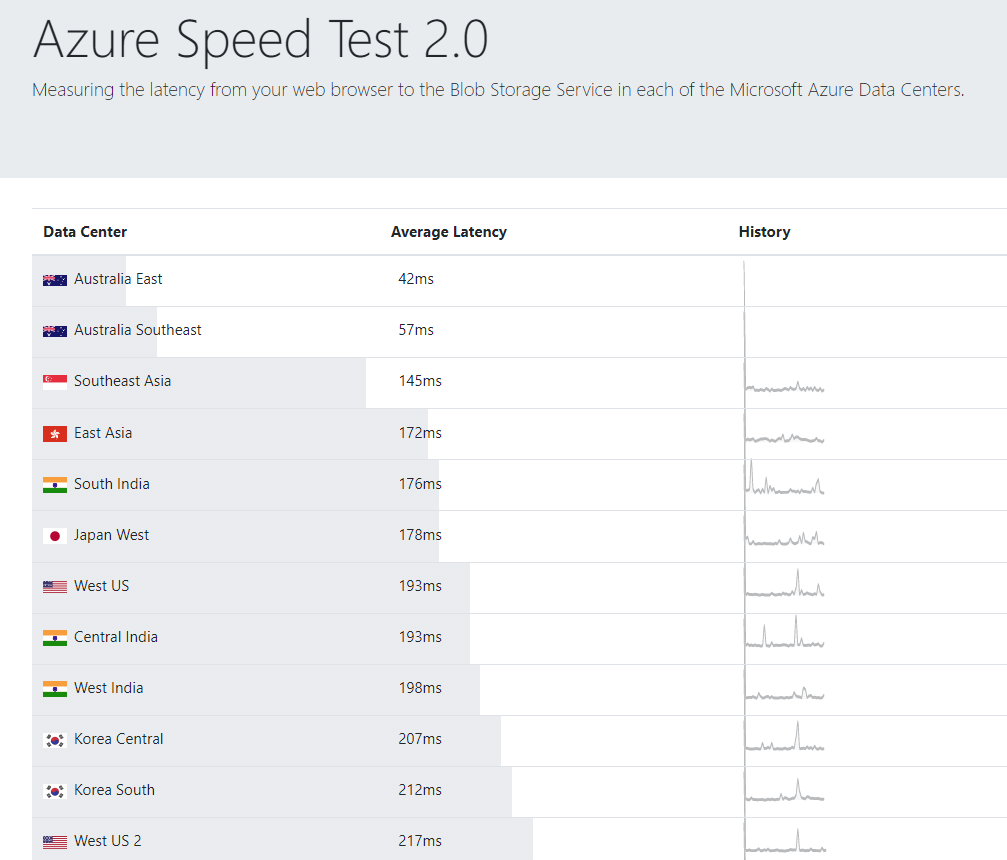The width and height of the screenshot is (1007, 860).
Task: Click the 57ms latency value
Action: (416, 329)
